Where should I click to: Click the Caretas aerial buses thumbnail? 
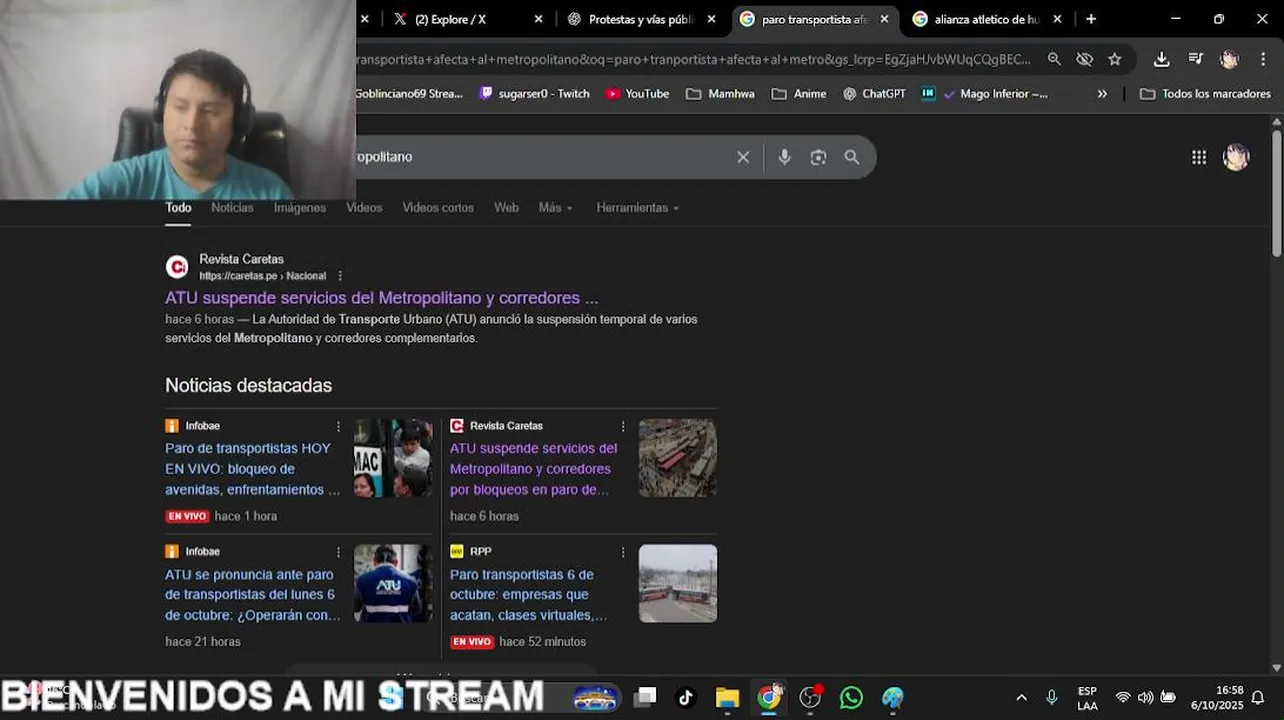pyautogui.click(x=678, y=458)
